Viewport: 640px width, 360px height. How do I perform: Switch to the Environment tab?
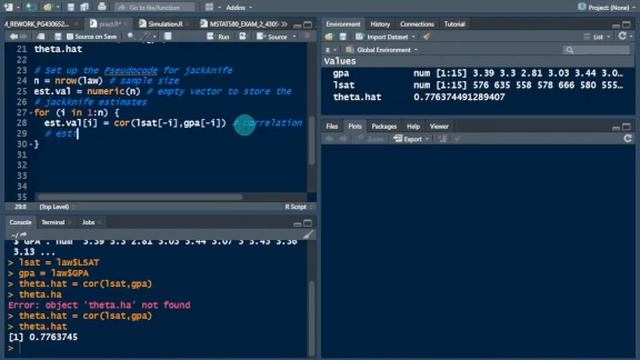(343, 24)
